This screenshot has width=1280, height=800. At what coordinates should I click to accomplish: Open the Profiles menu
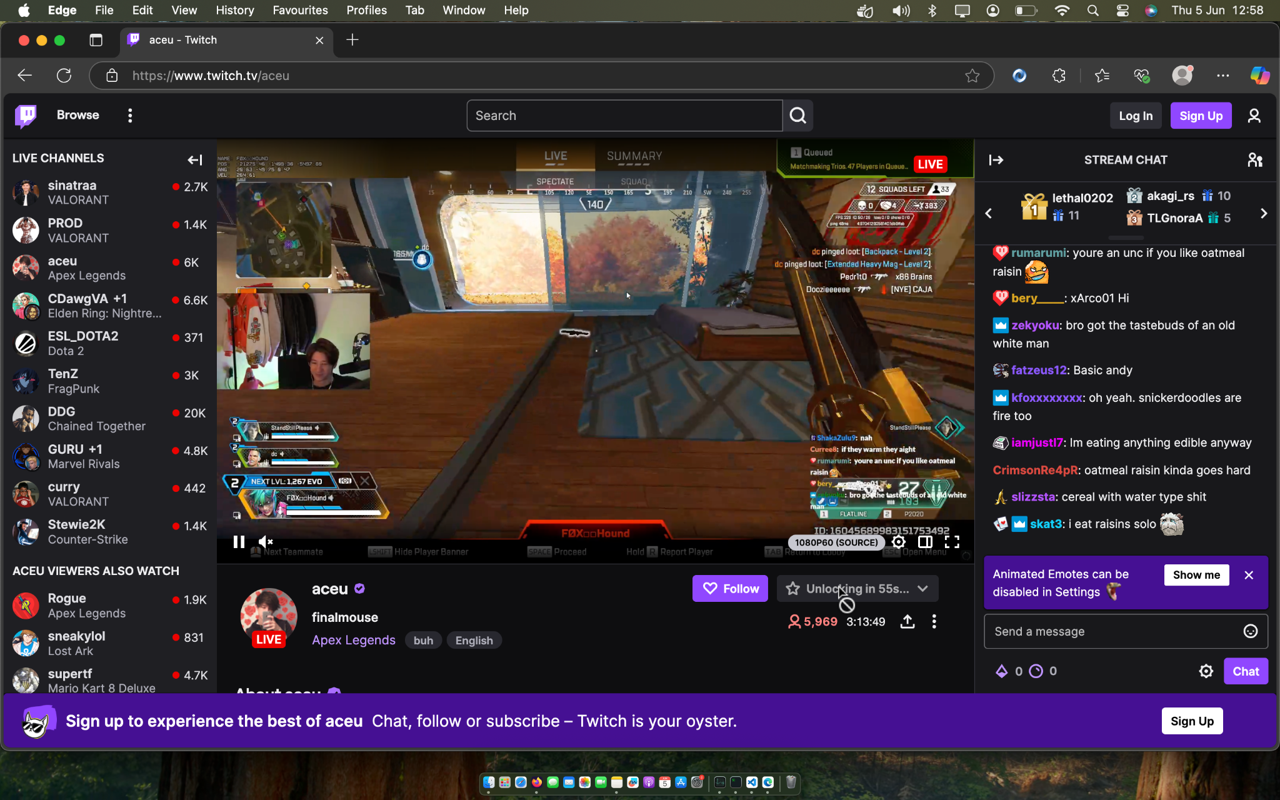pos(366,10)
